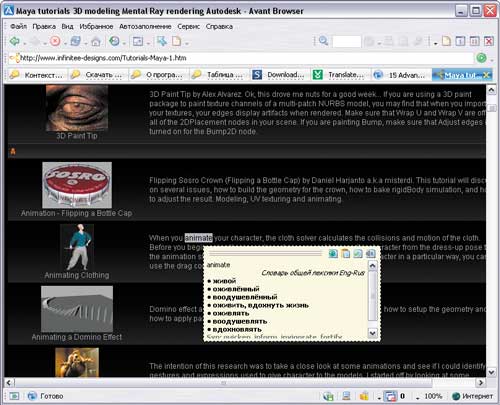Image resolution: width=500 pixels, height=405 pixels.
Task: Open the Animating a Domino Effect link
Action: [77, 337]
